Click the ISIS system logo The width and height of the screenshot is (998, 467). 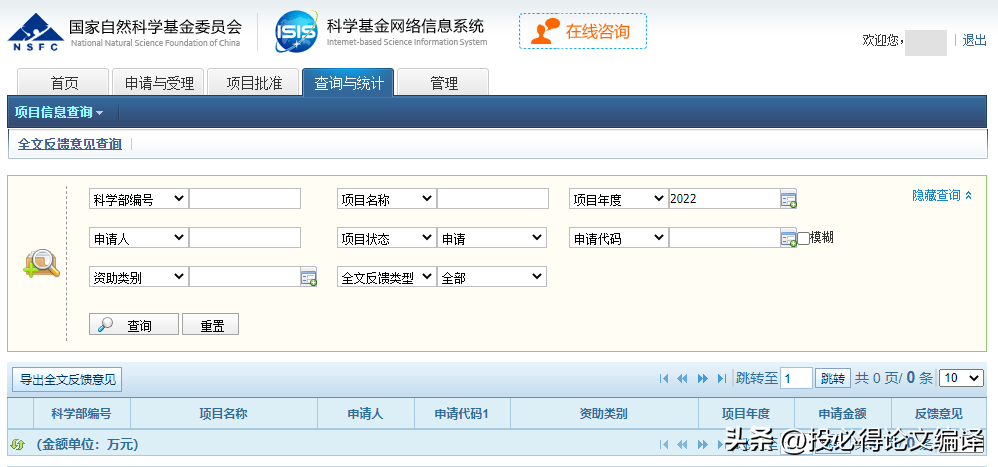297,31
